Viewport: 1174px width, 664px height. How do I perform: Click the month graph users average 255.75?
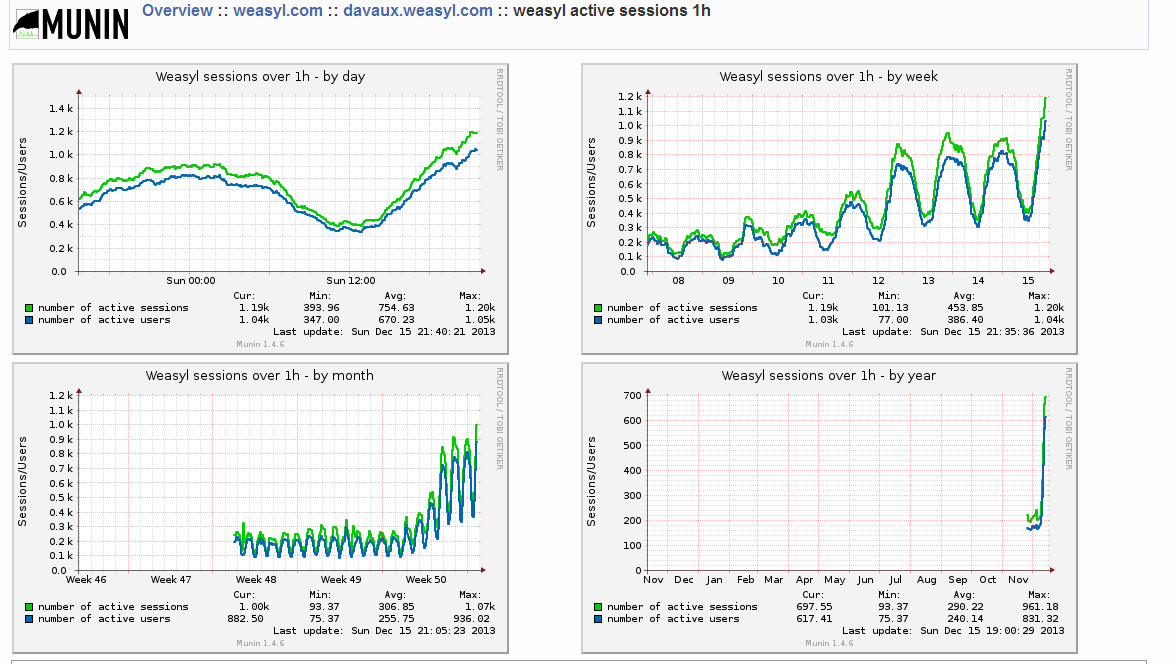pos(396,619)
